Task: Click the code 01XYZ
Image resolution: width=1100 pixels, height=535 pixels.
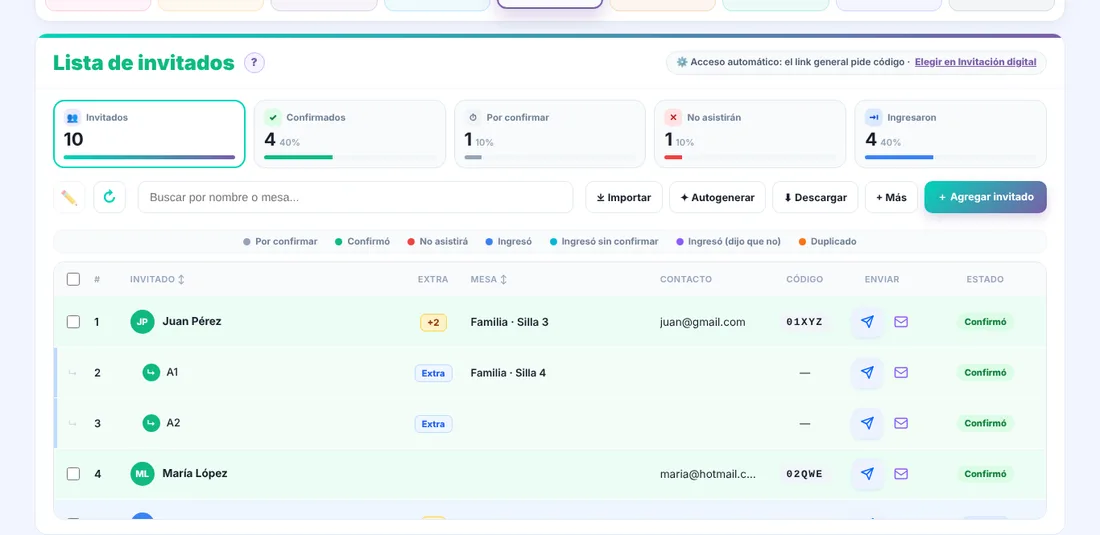Action: 804,322
